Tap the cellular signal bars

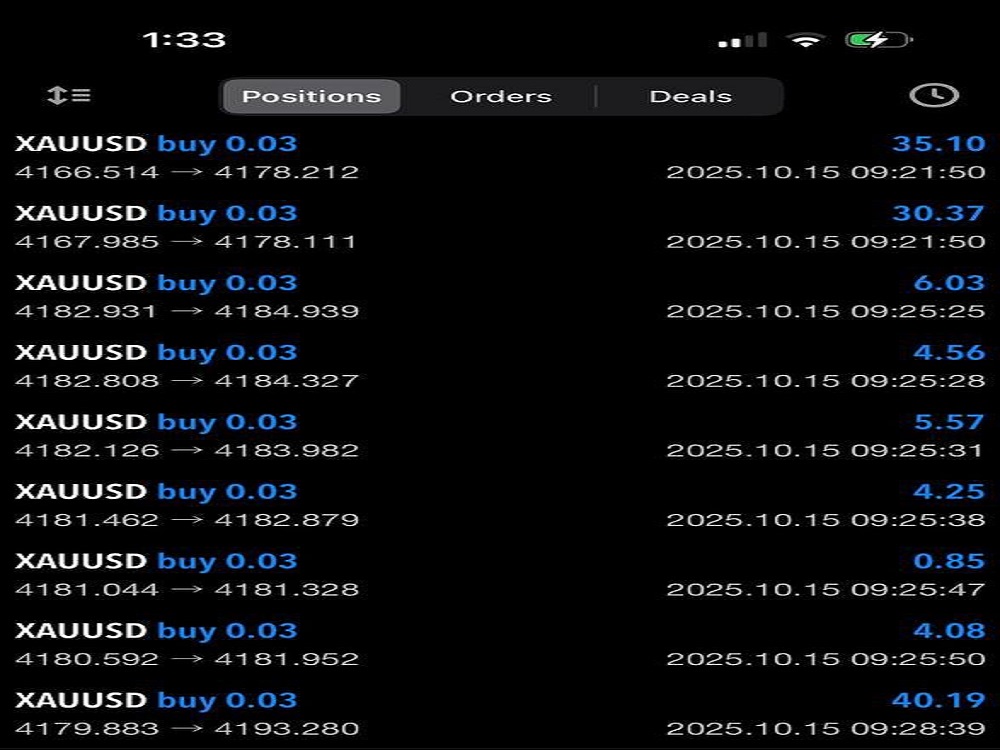point(742,40)
